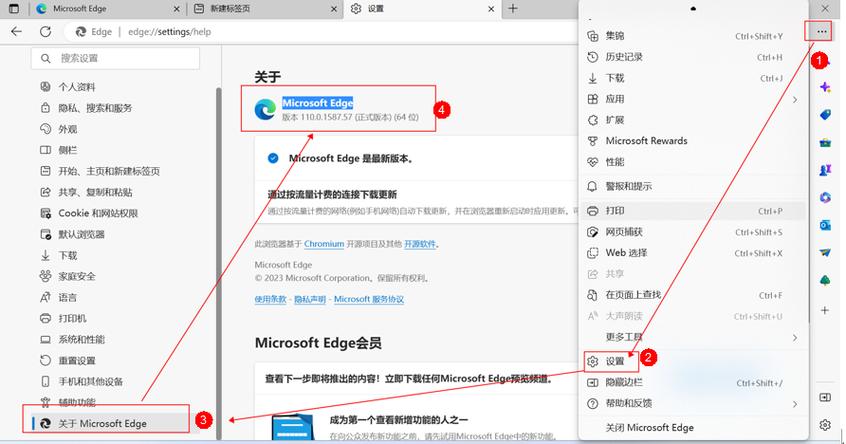Open the Microsoft 服务协议 link
The image size is (846, 444).
tap(369, 299)
